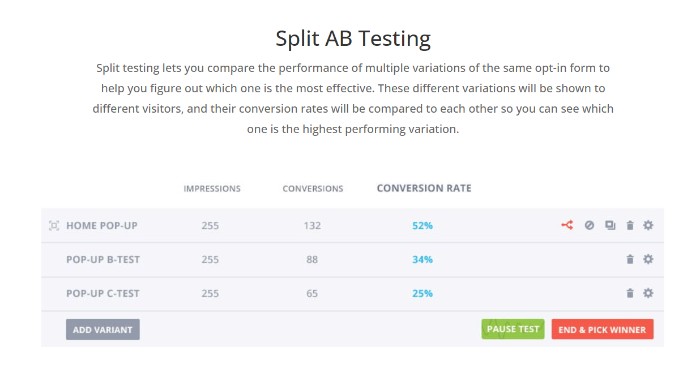The image size is (700, 368).
Task: Delete the Home Pop-Up row via trash
Action: [630, 226]
